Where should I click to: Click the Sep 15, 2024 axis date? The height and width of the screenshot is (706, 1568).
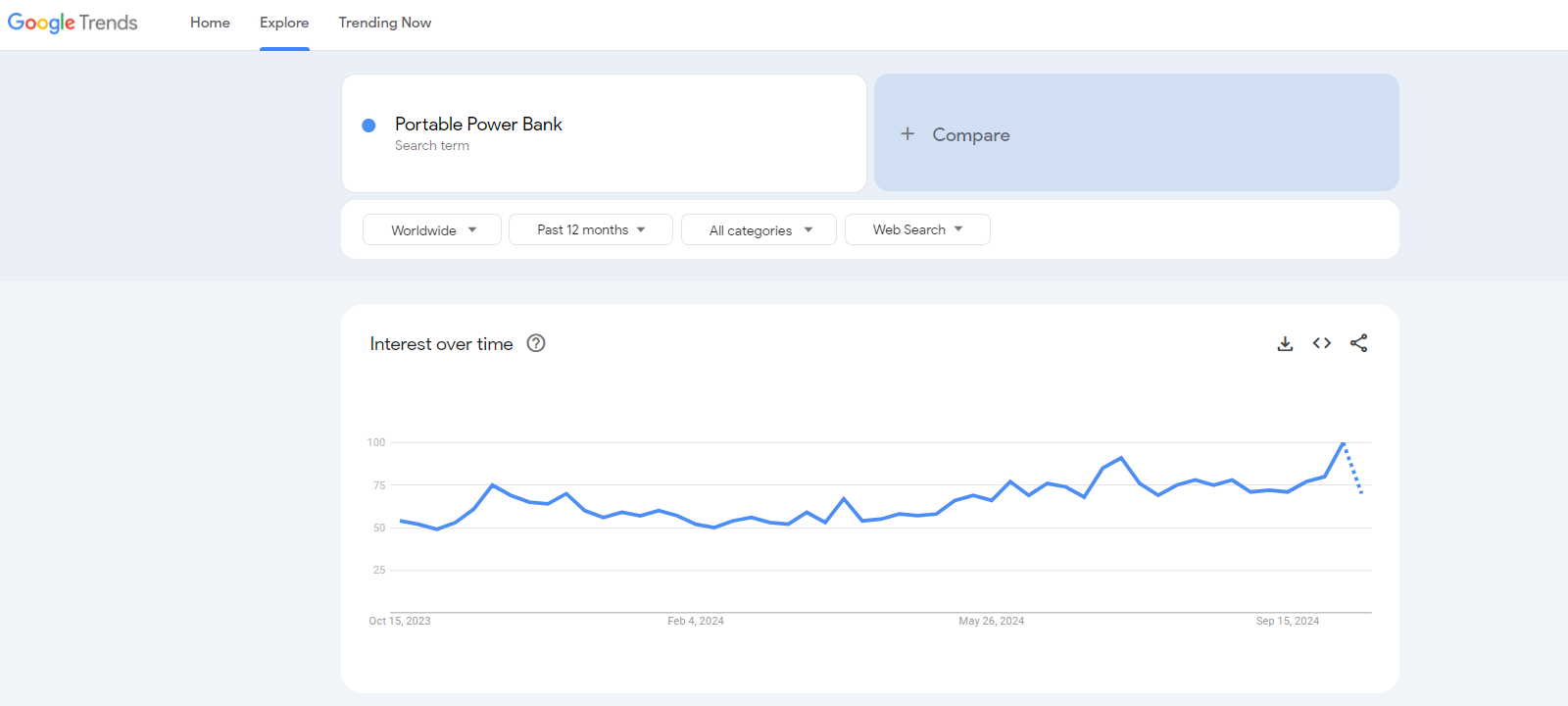(x=1288, y=621)
